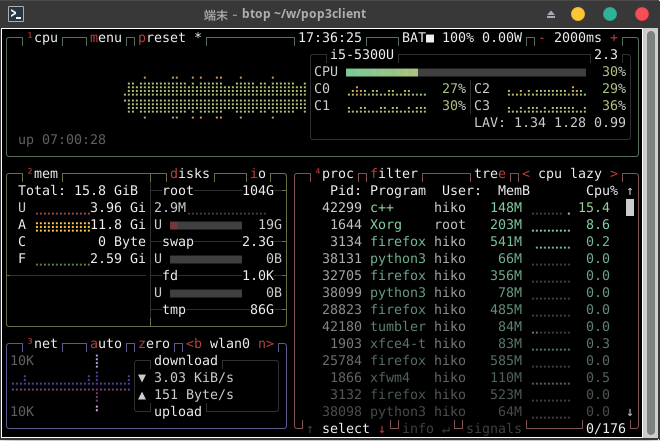This screenshot has height=441, width=660.
Task: Select the xfce4-t process row
Action: click(466, 343)
